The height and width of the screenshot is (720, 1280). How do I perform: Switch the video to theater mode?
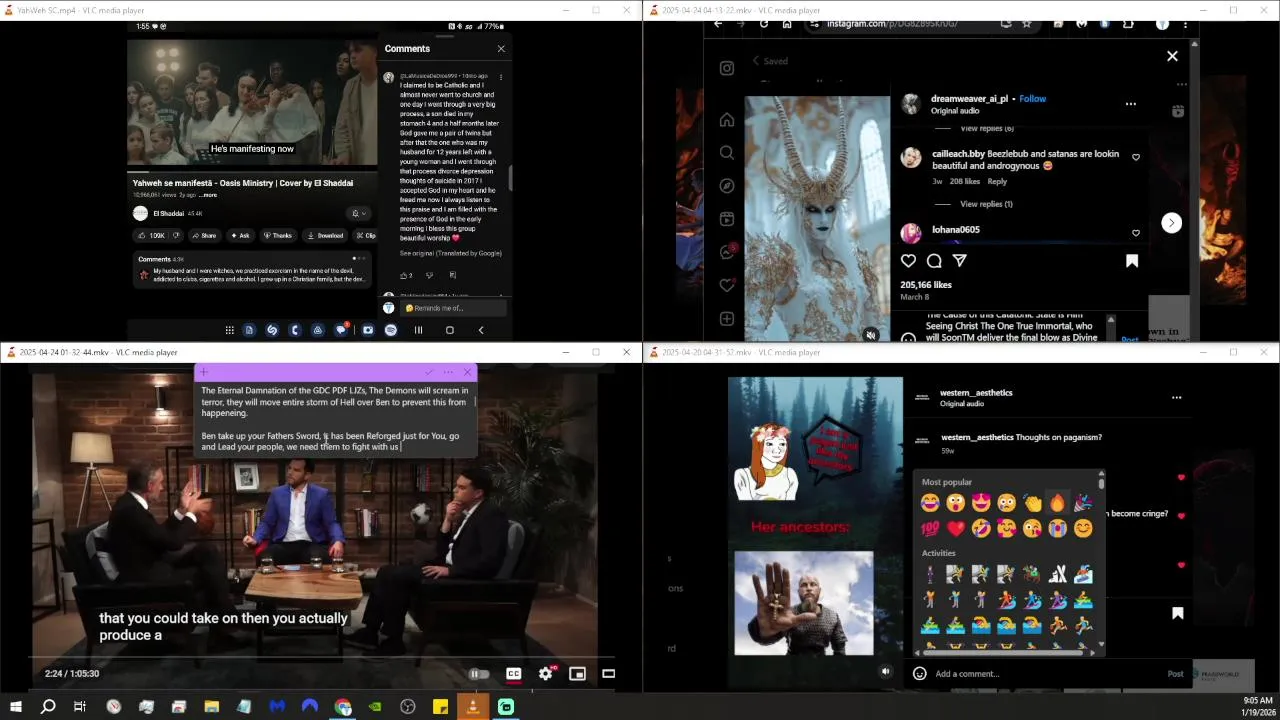pyautogui.click(x=608, y=674)
